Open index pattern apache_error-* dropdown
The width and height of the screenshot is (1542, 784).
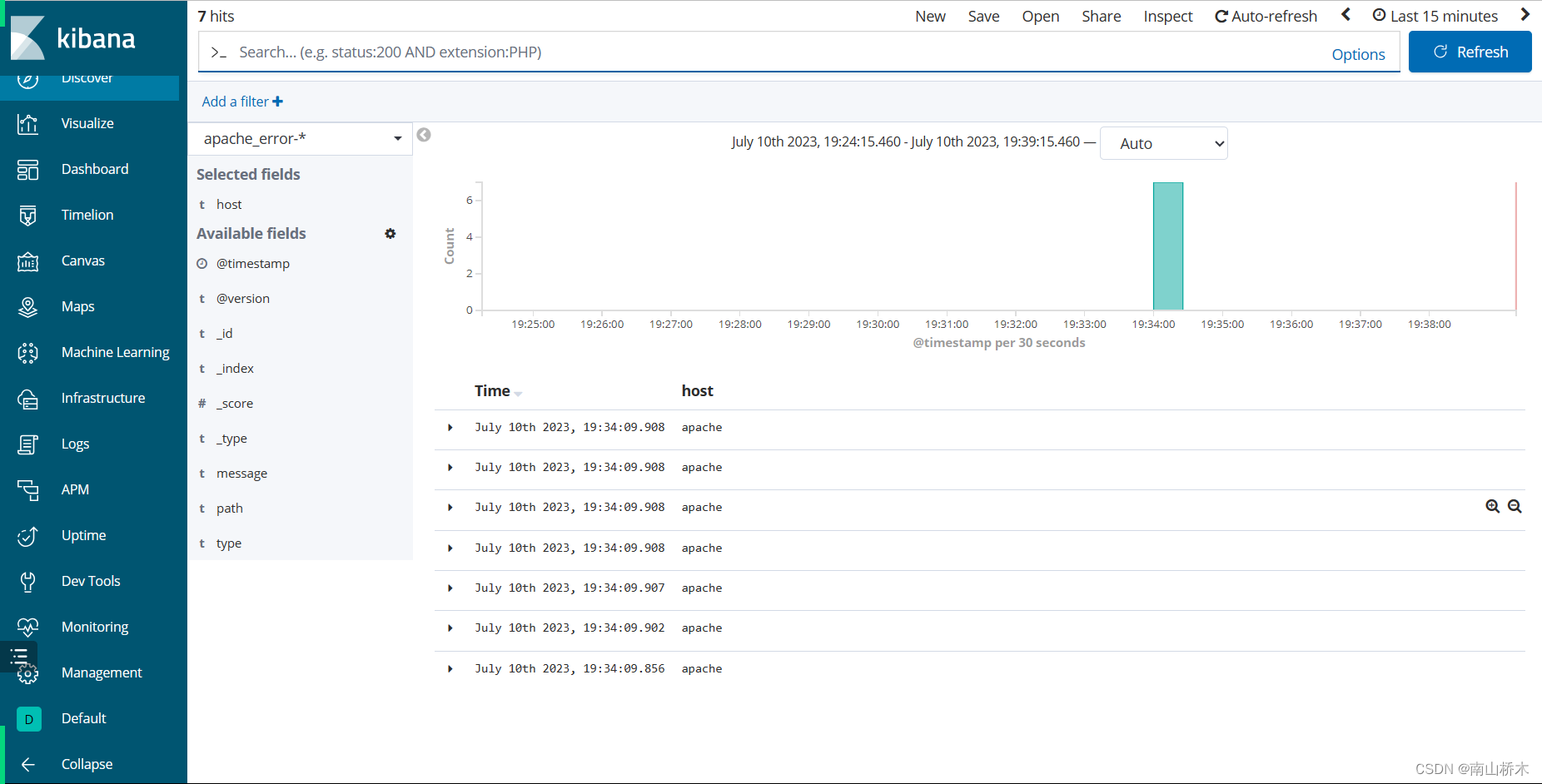[301, 139]
